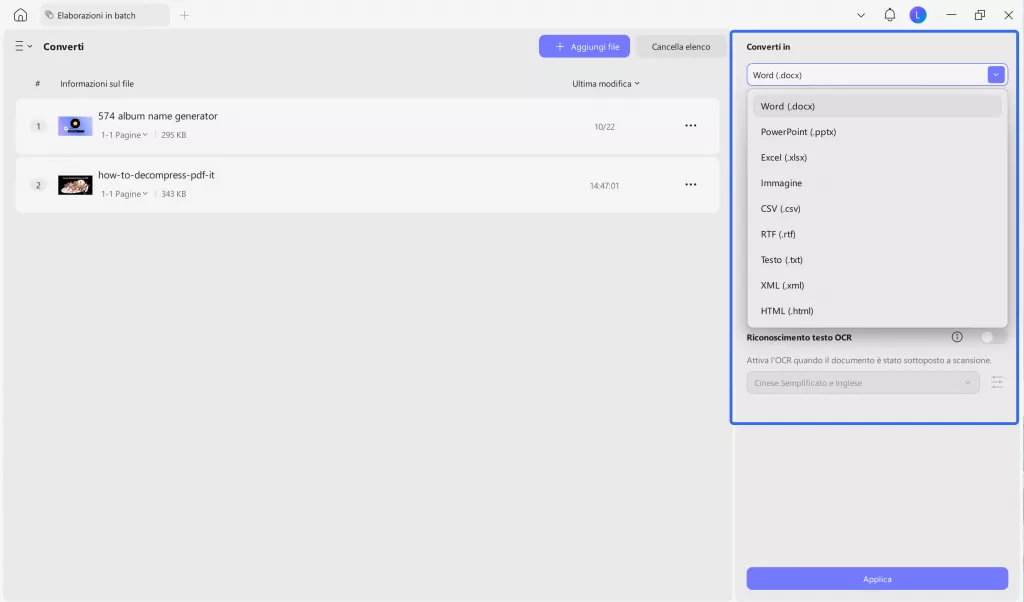
Task: Choose CSV (.csv) format
Action: pos(877,208)
